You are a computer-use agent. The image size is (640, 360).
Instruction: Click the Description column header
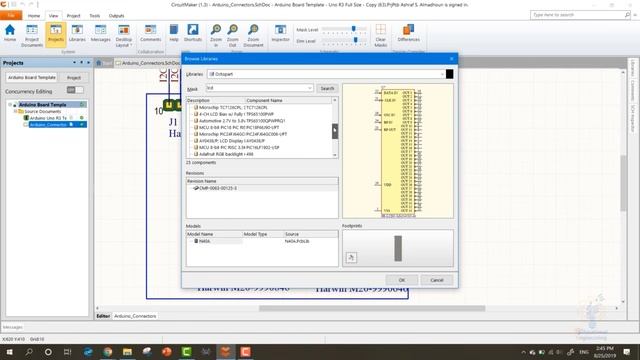(x=216, y=100)
